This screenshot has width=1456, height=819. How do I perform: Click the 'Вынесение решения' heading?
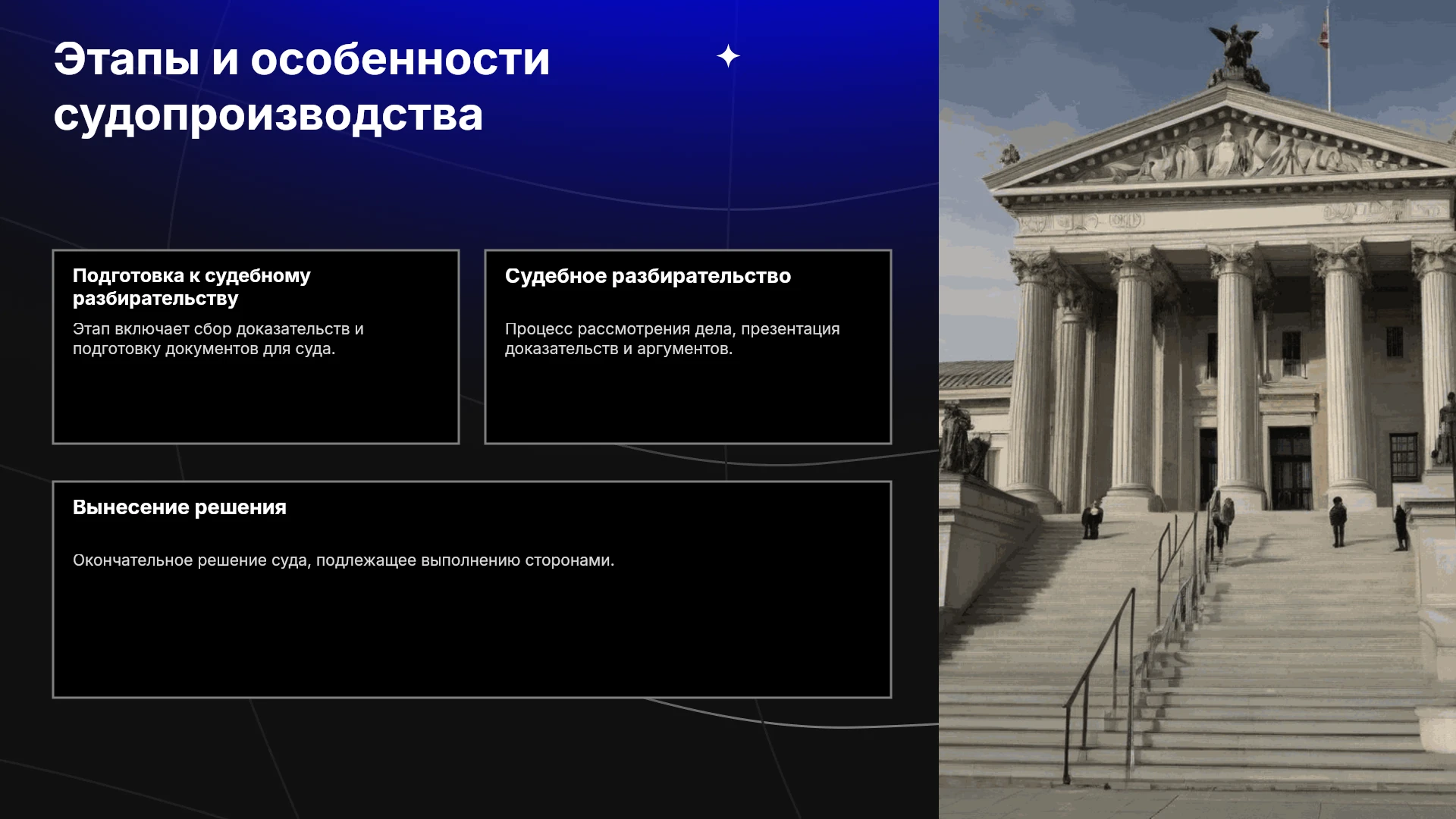click(x=180, y=507)
